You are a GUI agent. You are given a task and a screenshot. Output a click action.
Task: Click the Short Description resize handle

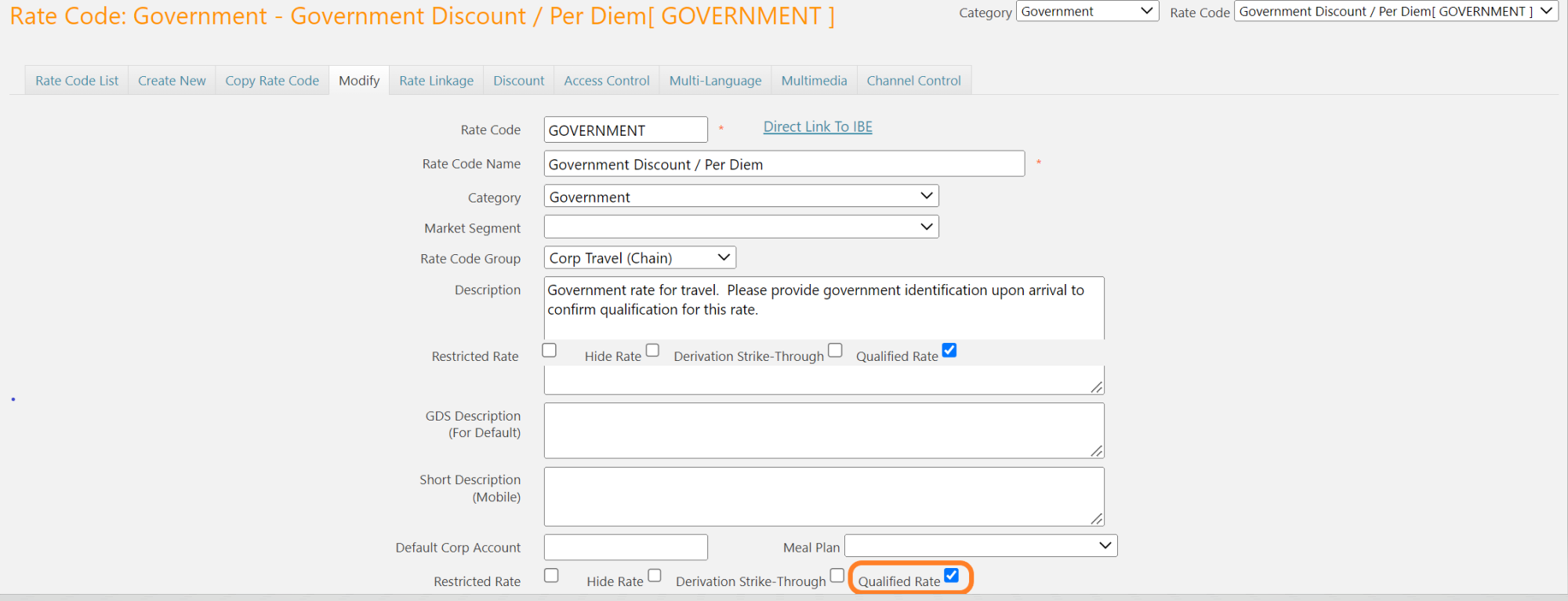click(1097, 519)
